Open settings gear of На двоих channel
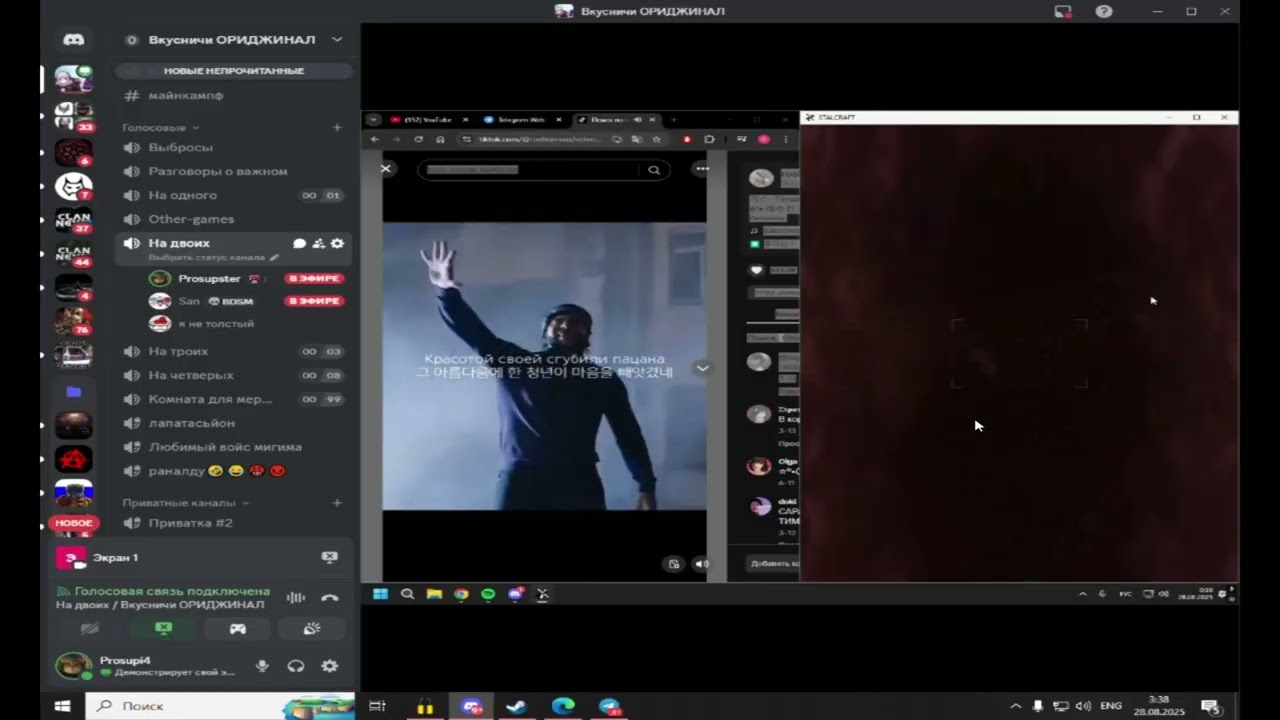 (337, 243)
